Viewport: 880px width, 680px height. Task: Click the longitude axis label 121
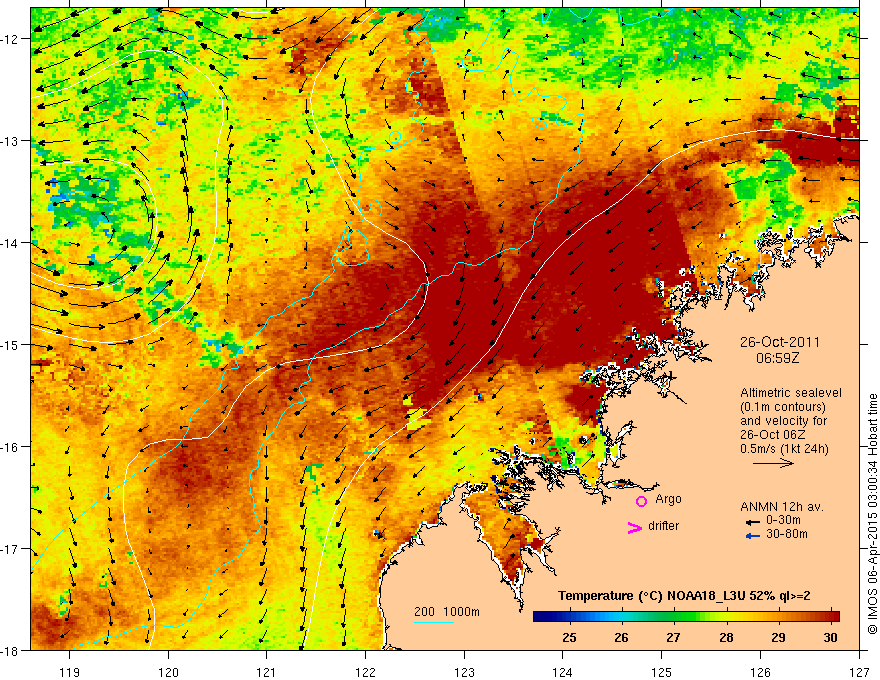pyautogui.click(x=267, y=672)
